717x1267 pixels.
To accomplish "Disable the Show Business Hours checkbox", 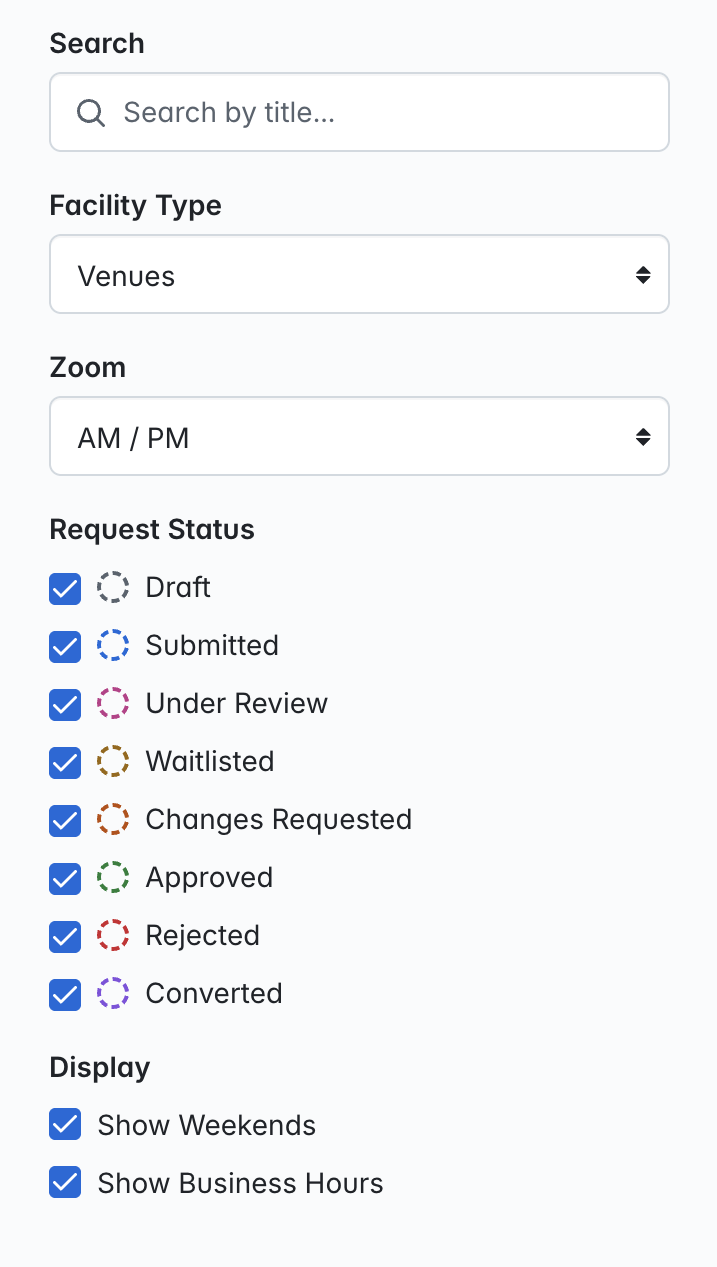I will [x=65, y=1183].
